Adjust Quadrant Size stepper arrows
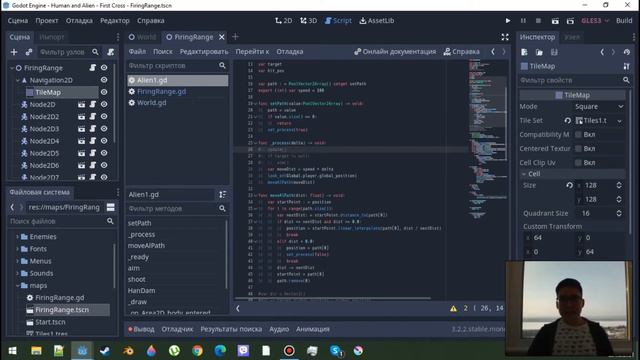 [619, 213]
